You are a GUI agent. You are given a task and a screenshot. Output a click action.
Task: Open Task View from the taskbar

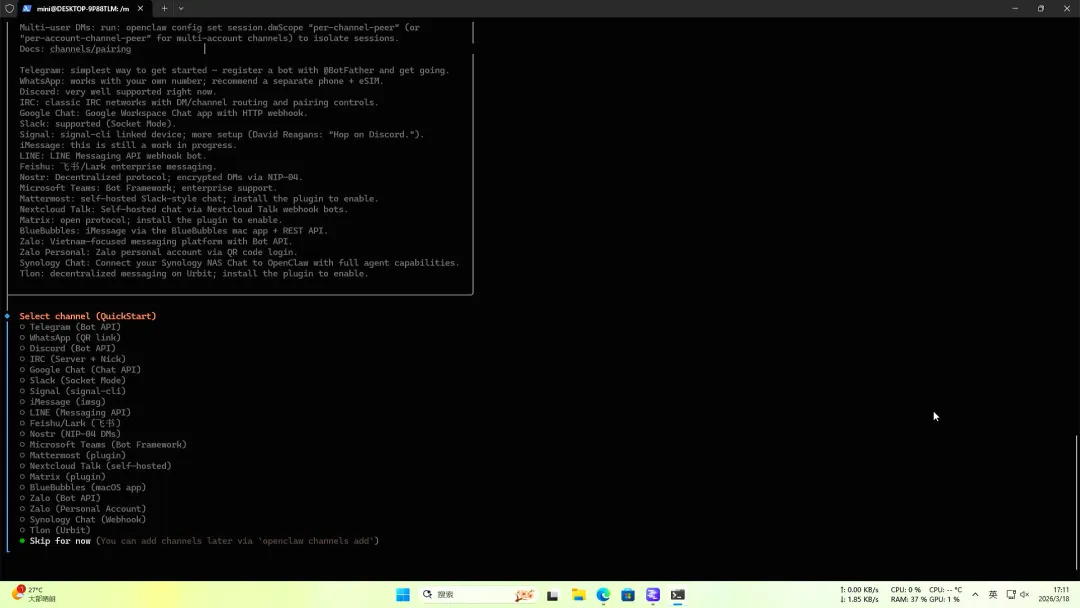(552, 595)
